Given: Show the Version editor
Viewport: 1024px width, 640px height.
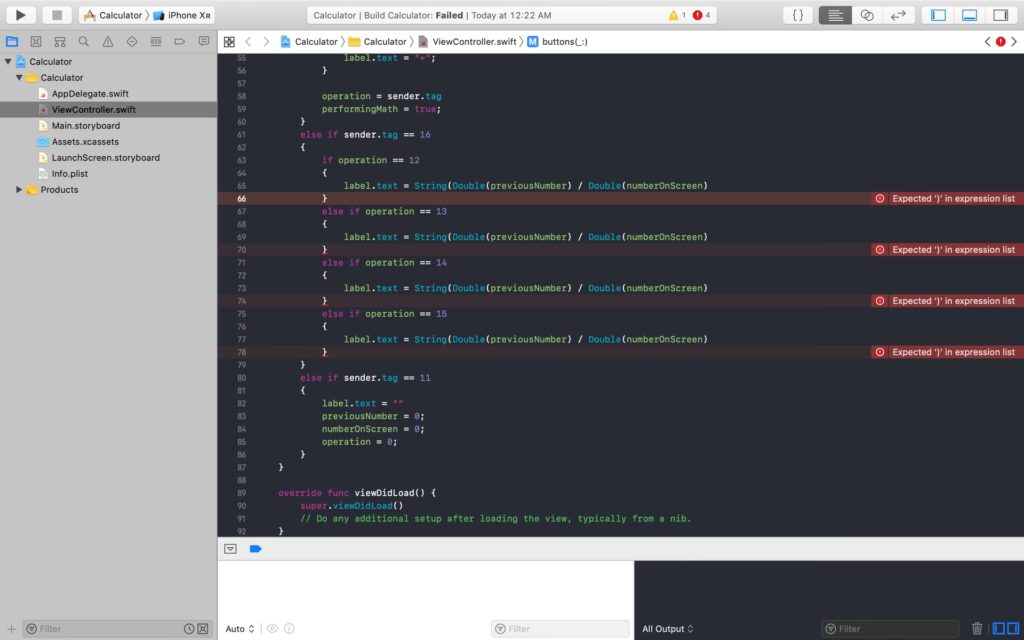Looking at the screenshot, I should click(898, 15).
